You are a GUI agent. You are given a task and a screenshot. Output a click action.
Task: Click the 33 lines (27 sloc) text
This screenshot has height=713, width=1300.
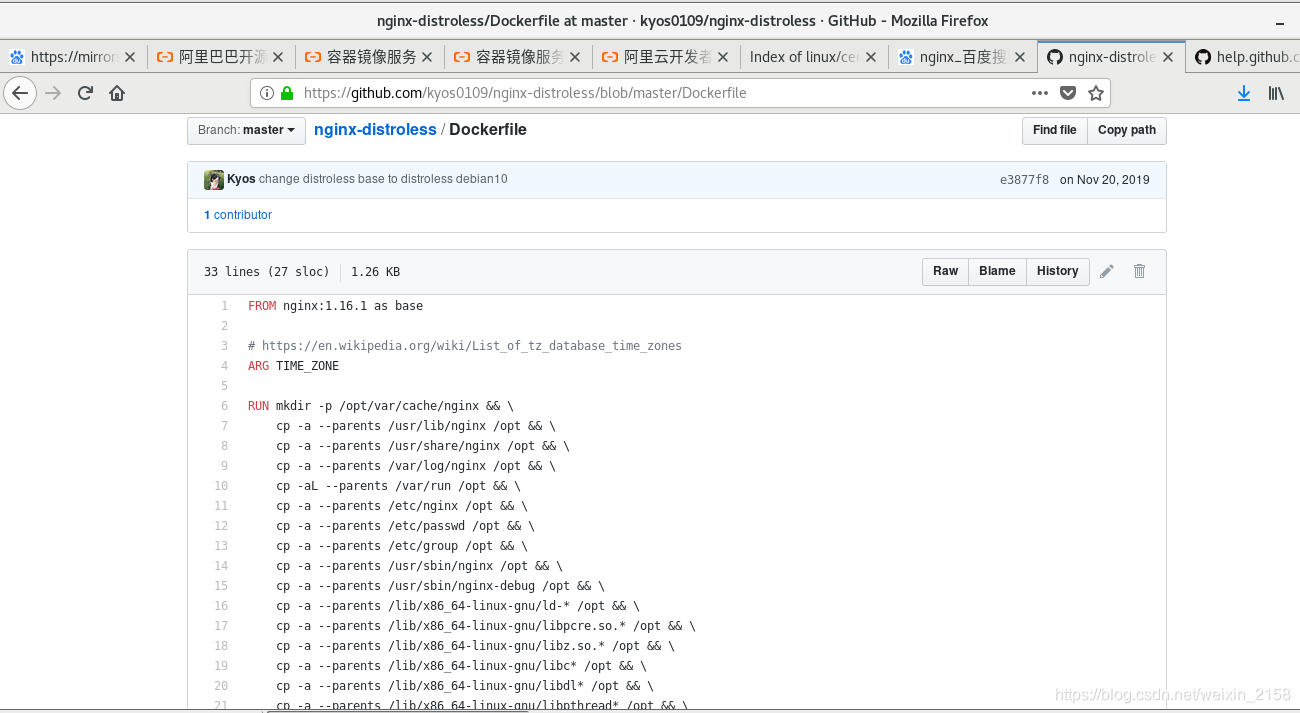pyautogui.click(x=266, y=272)
